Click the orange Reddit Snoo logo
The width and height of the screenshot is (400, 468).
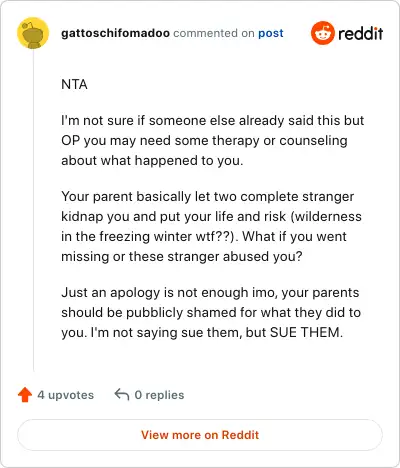[x=322, y=33]
